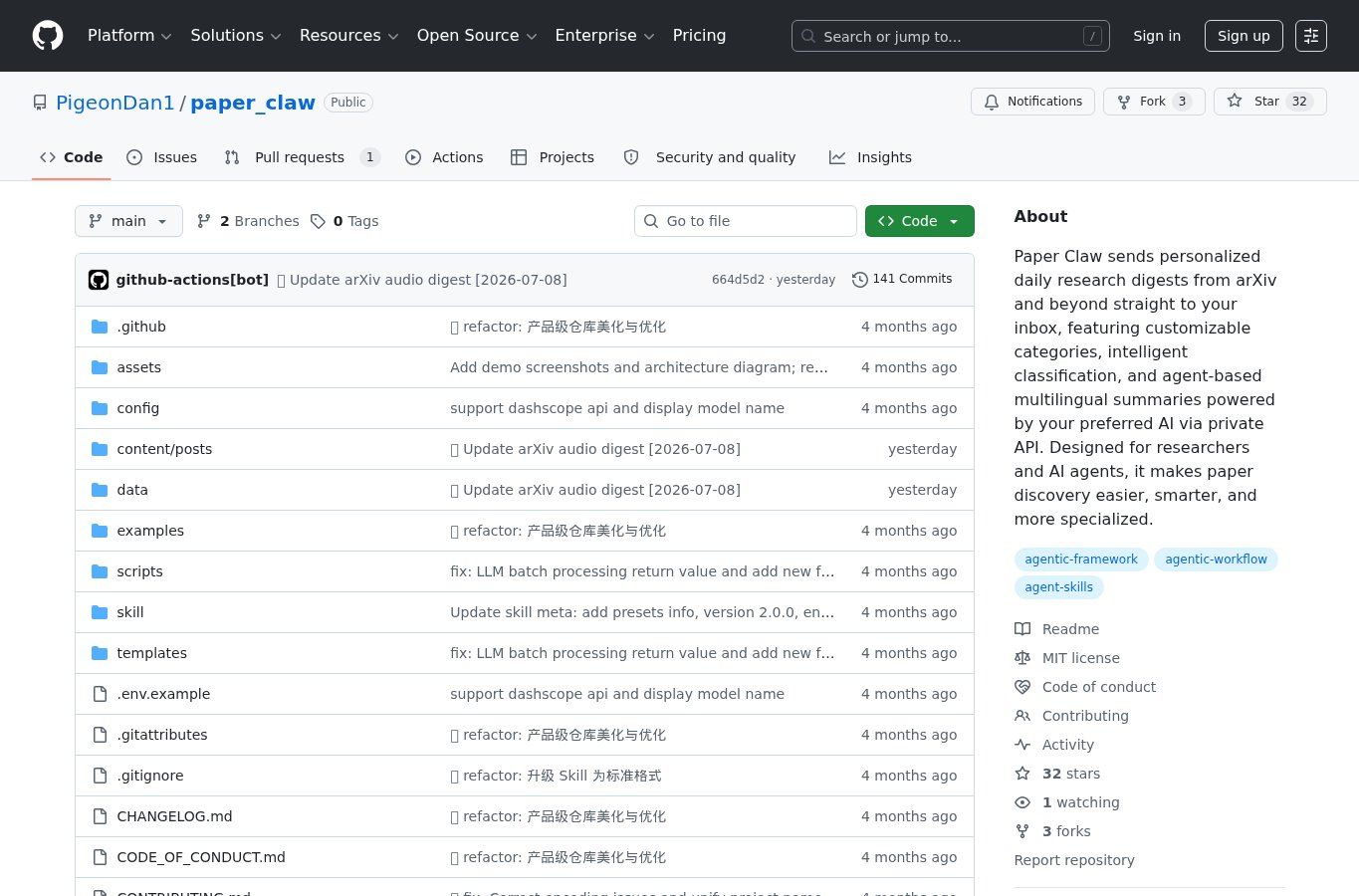This screenshot has width=1359, height=896.
Task: Open the main branch selector dropdown
Action: tap(128, 221)
